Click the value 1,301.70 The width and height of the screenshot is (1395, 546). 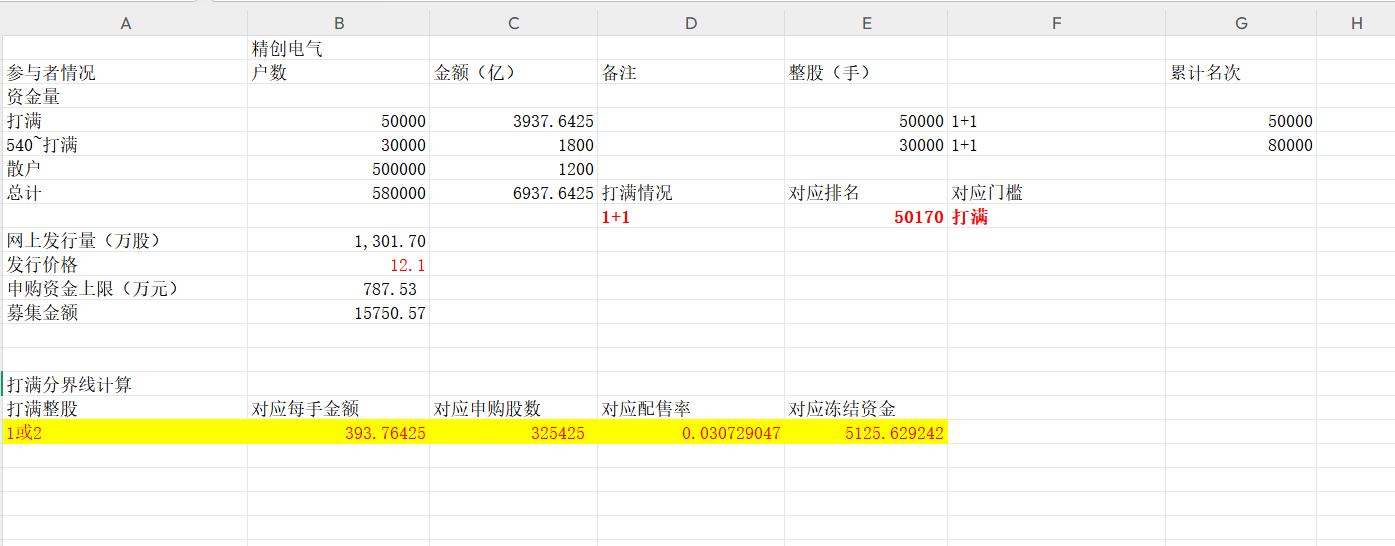click(338, 240)
